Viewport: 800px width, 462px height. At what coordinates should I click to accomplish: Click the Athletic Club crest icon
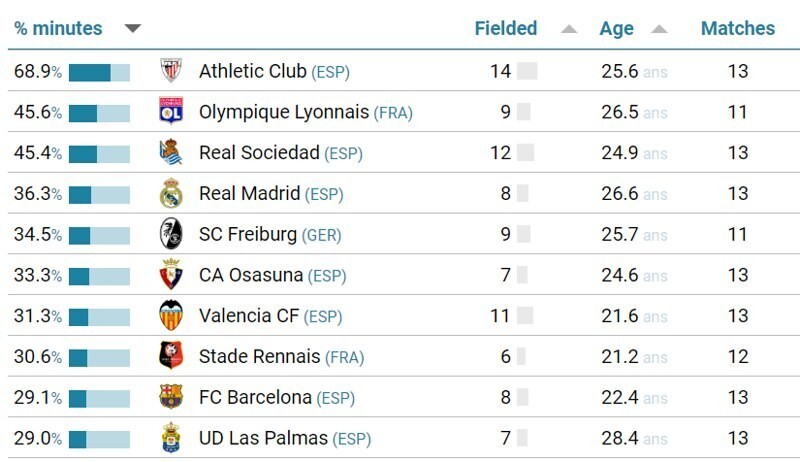tap(171, 70)
